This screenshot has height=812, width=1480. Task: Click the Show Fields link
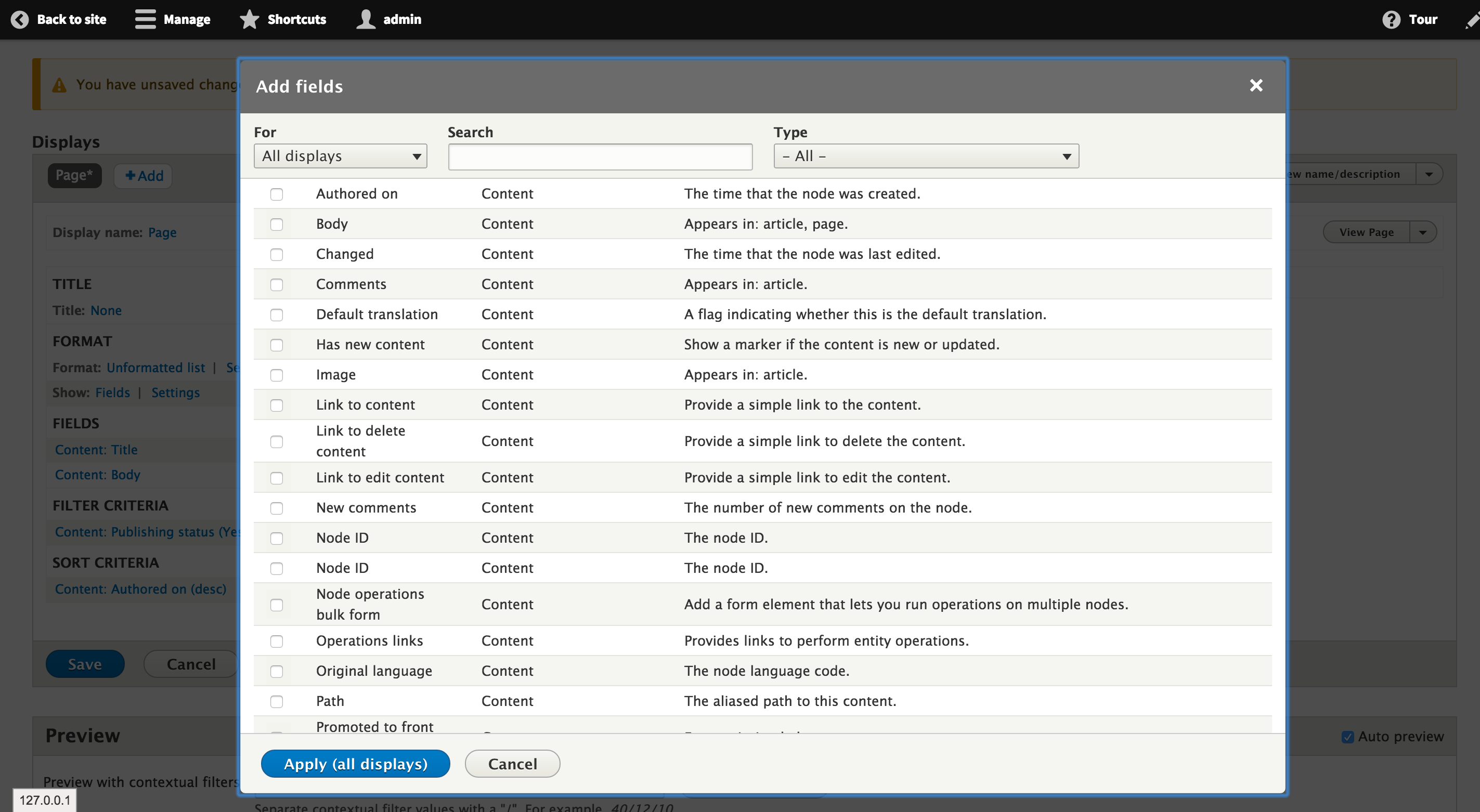pyautogui.click(x=113, y=393)
